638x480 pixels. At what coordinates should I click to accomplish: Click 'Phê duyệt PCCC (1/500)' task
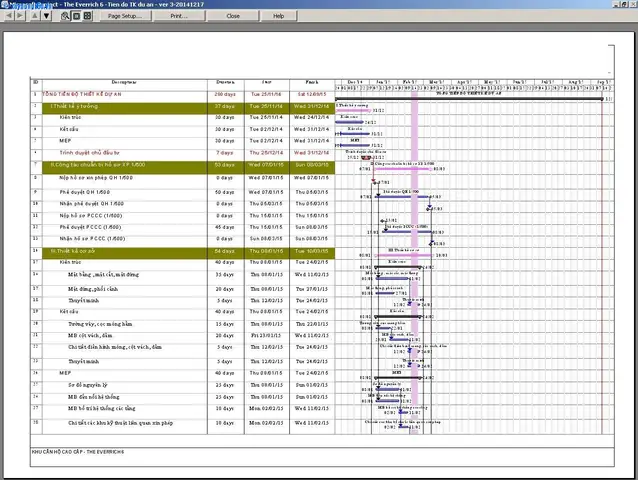click(x=90, y=227)
